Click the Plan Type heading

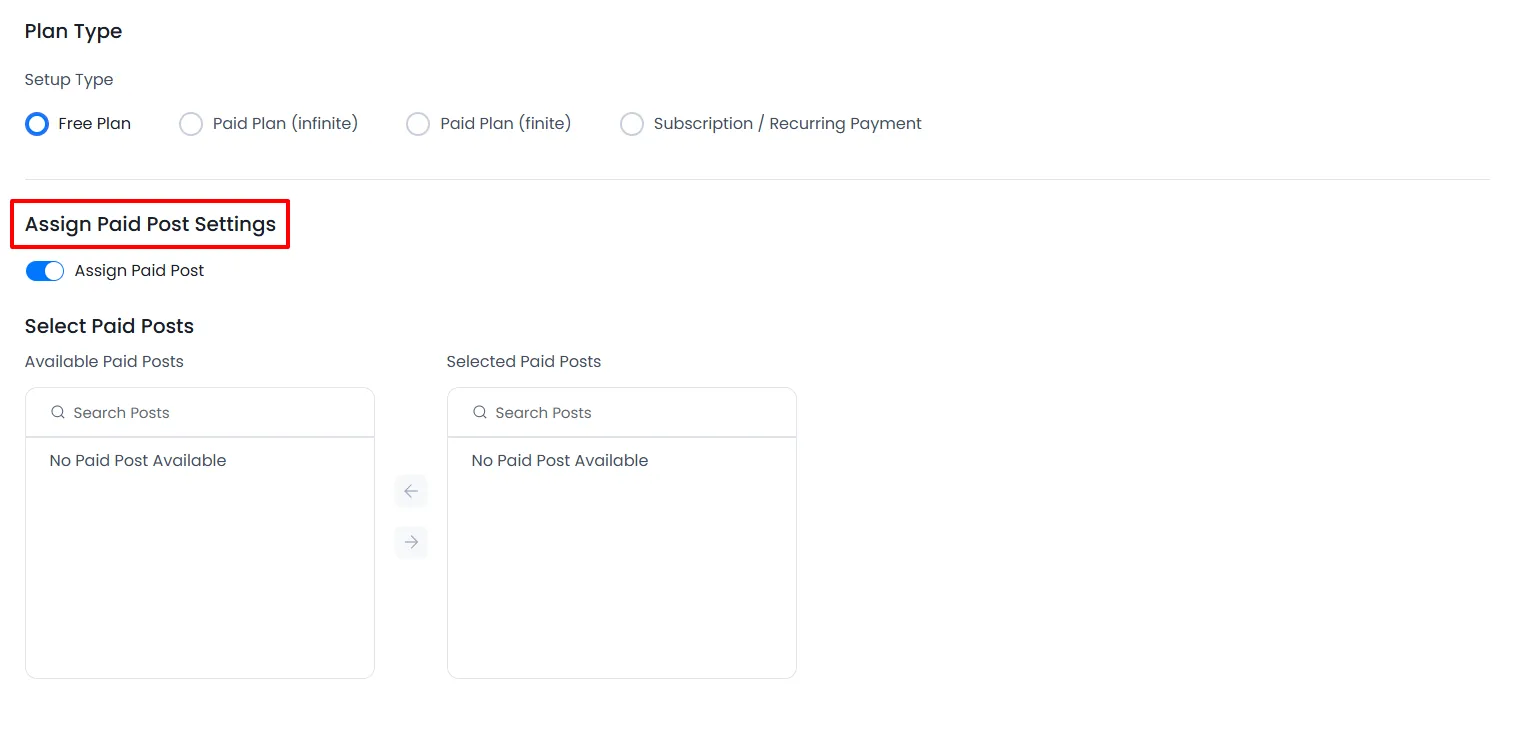click(x=73, y=31)
